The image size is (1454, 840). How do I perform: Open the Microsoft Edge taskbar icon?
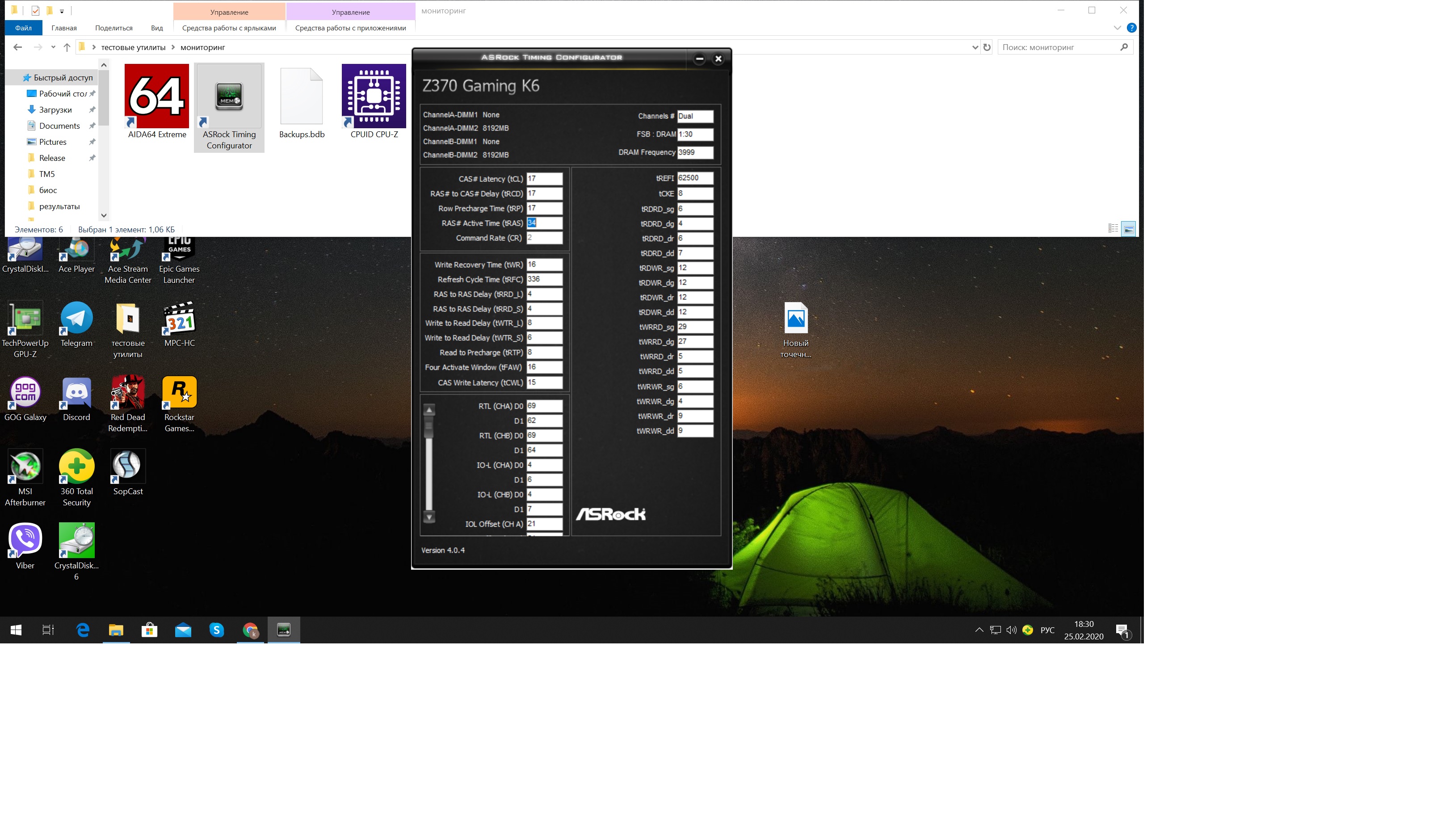83,630
